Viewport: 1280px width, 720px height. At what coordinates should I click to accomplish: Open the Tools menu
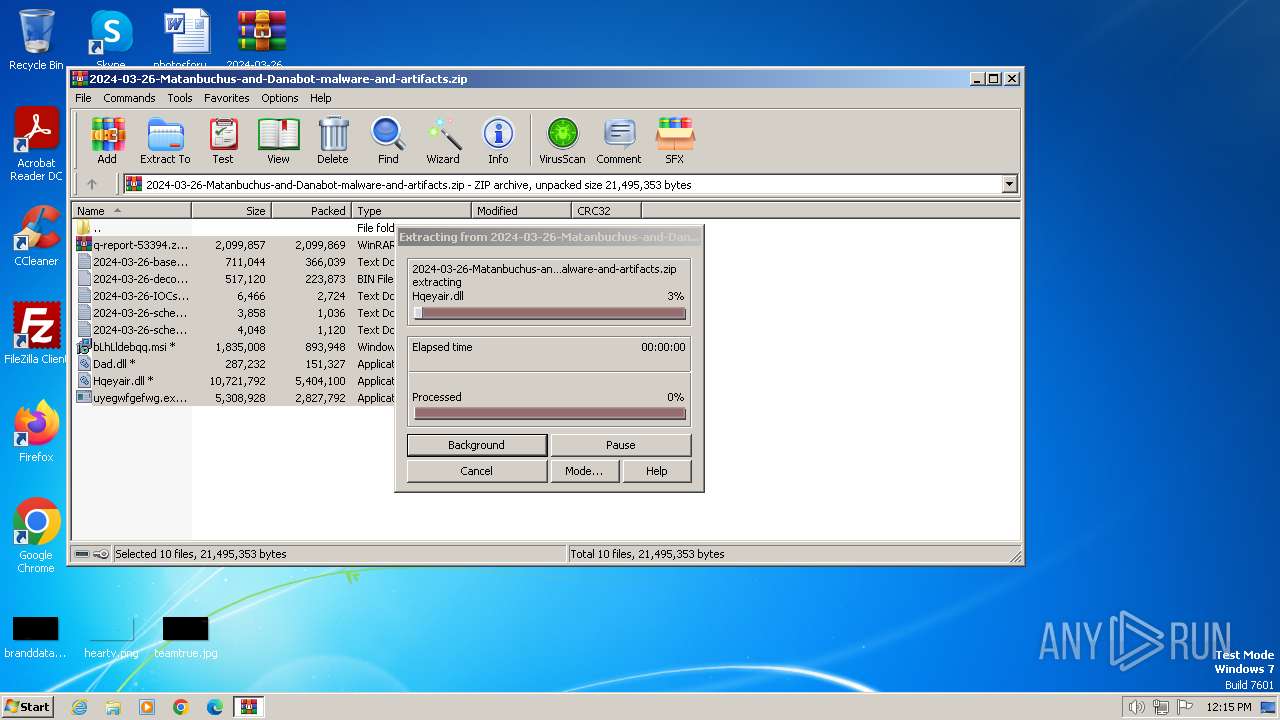[x=180, y=98]
